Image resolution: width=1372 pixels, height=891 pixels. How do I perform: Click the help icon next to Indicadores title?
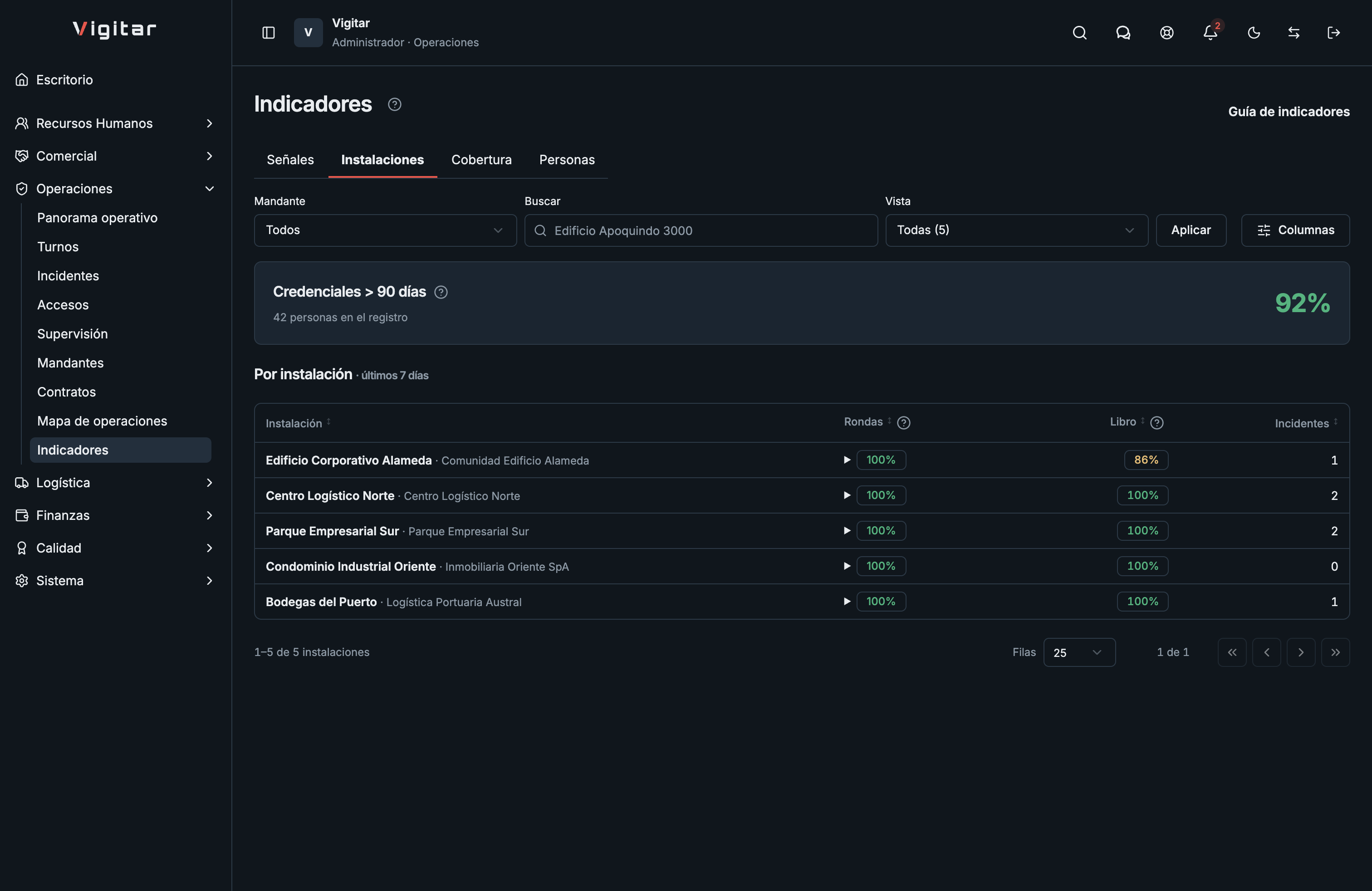tap(394, 104)
